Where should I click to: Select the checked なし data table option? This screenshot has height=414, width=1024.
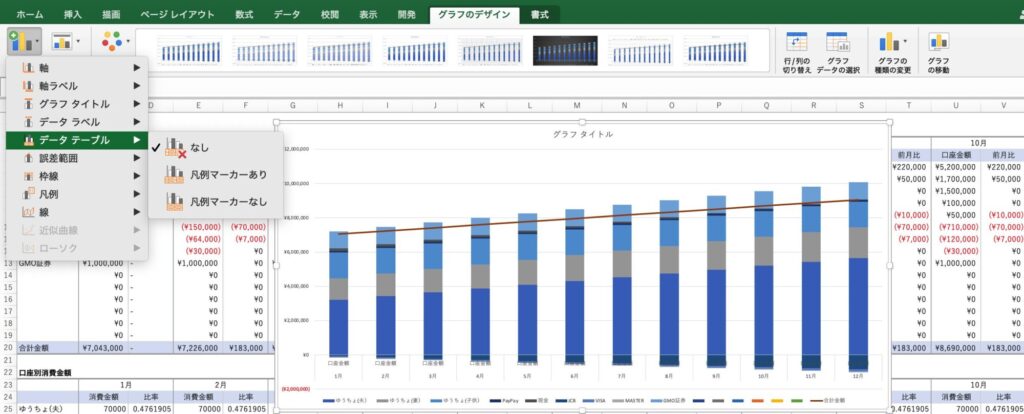click(199, 148)
